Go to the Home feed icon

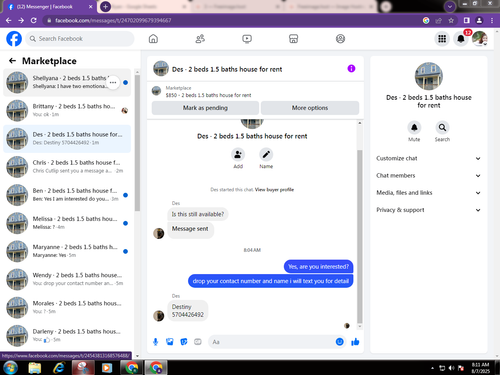153,39
